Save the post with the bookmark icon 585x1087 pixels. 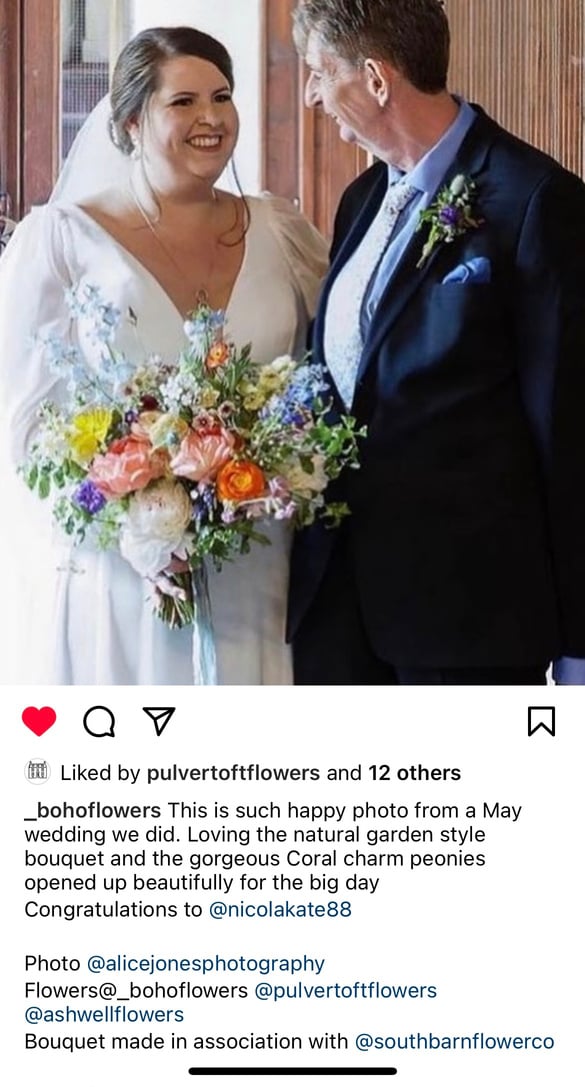tap(541, 722)
